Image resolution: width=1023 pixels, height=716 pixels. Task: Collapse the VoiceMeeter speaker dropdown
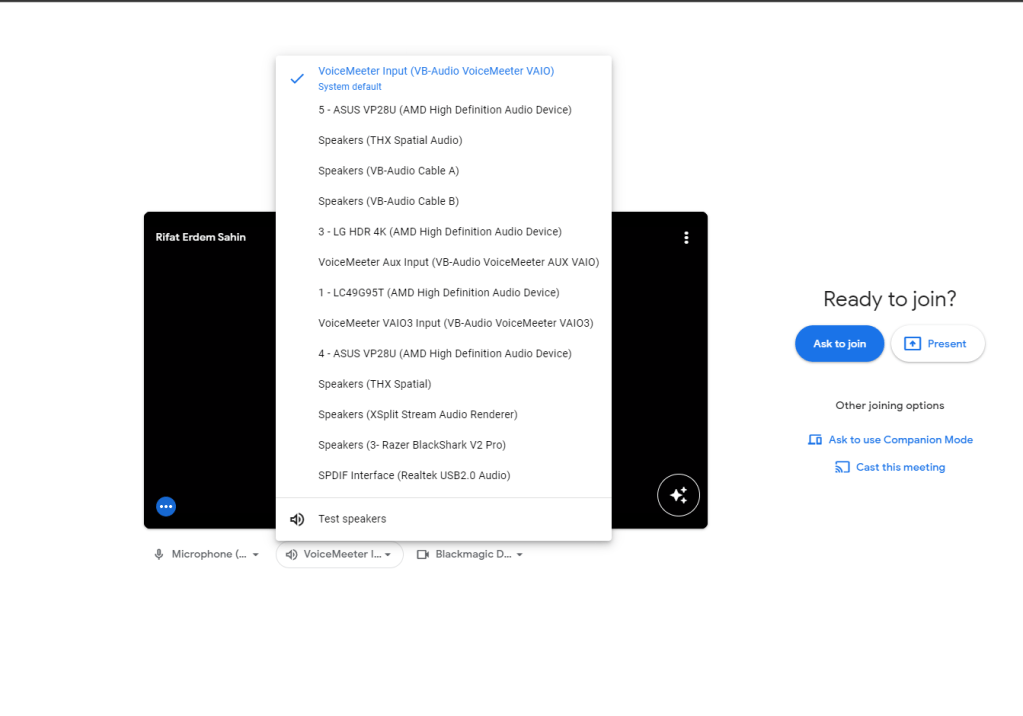(339, 554)
